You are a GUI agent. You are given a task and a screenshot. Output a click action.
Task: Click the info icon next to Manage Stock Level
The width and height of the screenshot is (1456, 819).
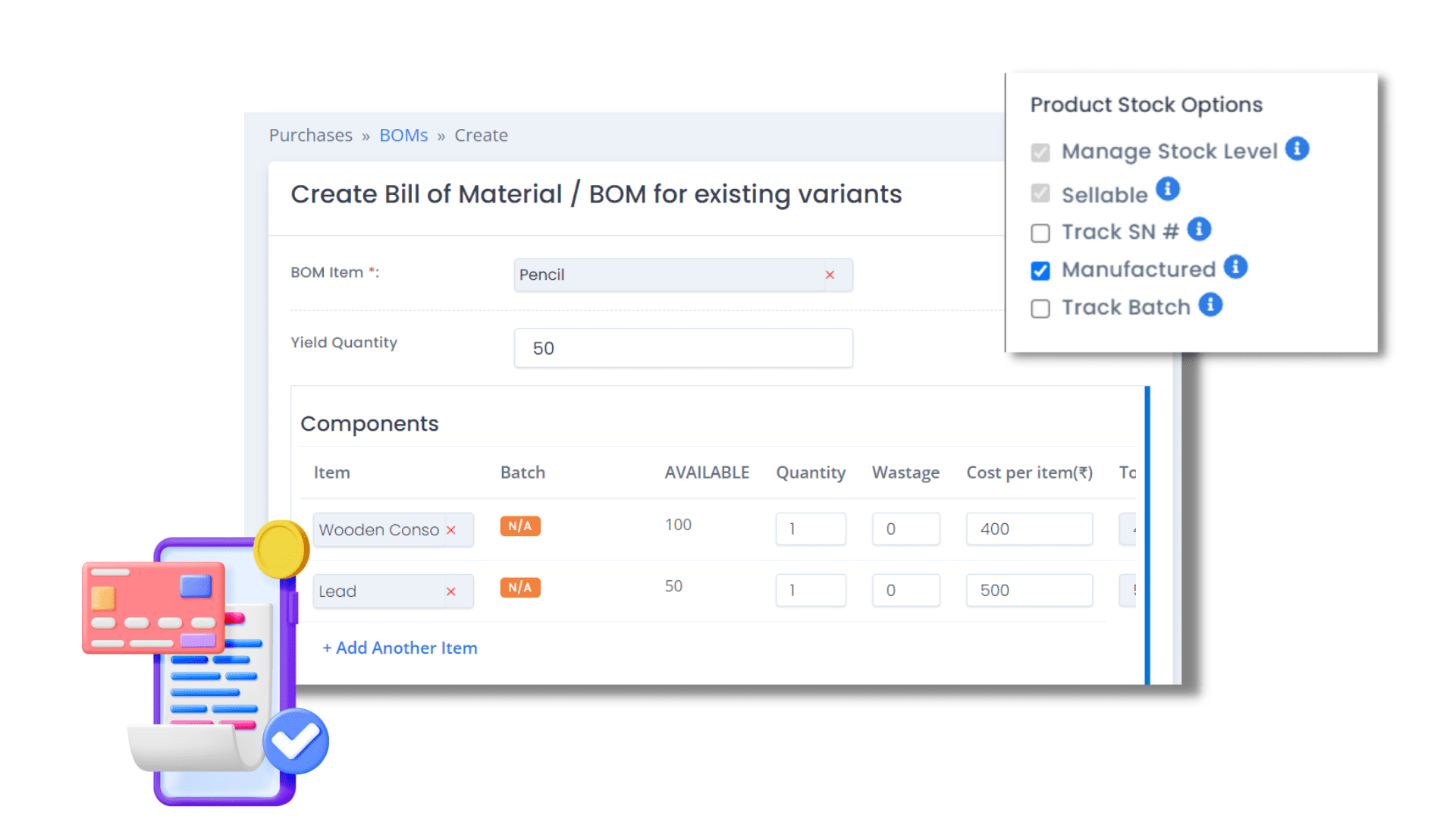point(1298,150)
